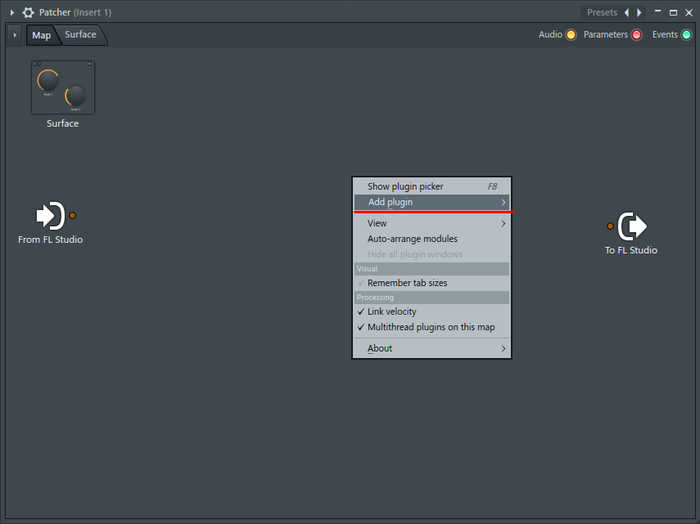The height and width of the screenshot is (524, 700).
Task: Click Knob 2 on the Surface module
Action: (76, 96)
